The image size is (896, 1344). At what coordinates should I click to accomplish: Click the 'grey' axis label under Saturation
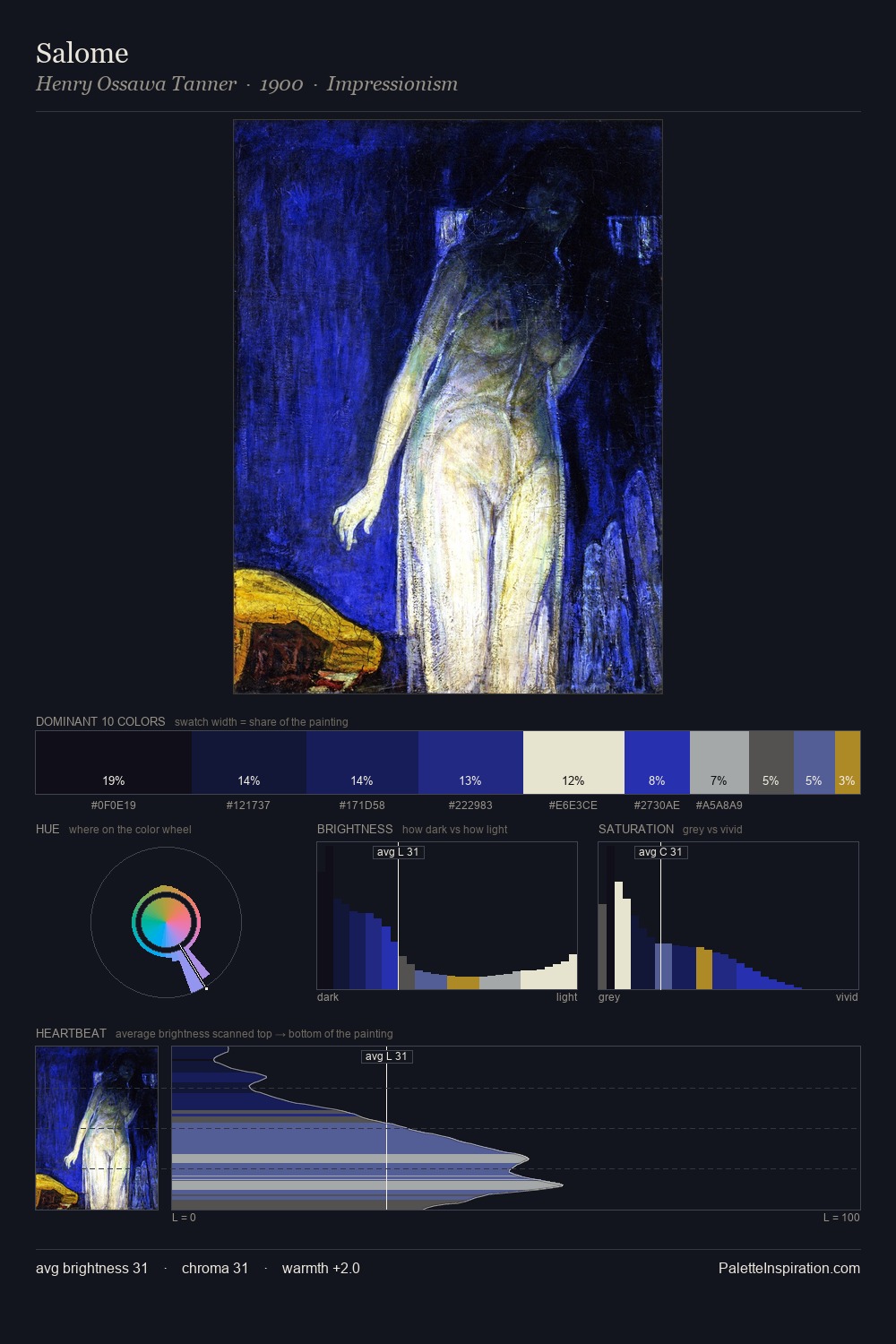click(x=609, y=997)
